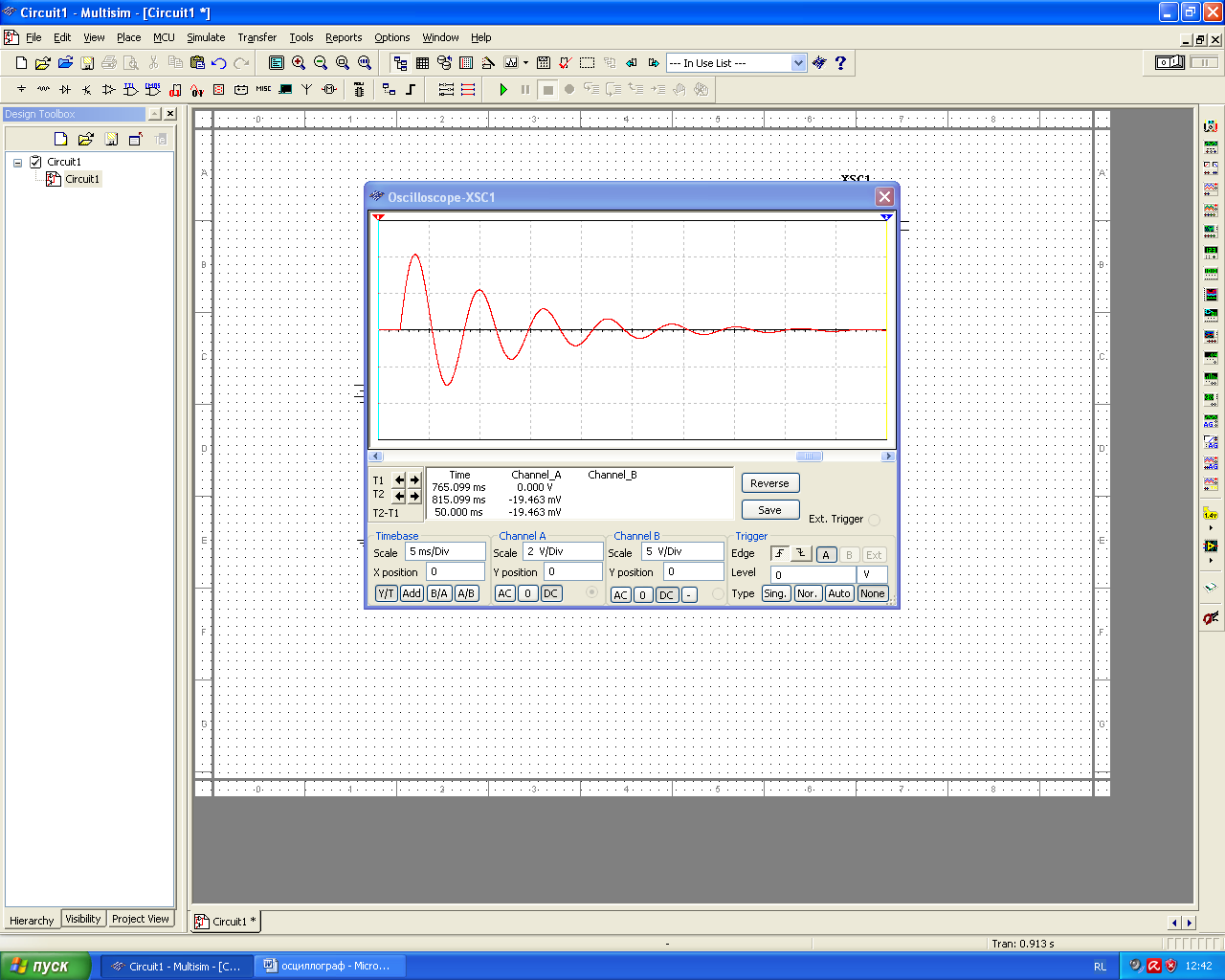Choose falling edge trigger
This screenshot has width=1225, height=980.
pos(802,554)
